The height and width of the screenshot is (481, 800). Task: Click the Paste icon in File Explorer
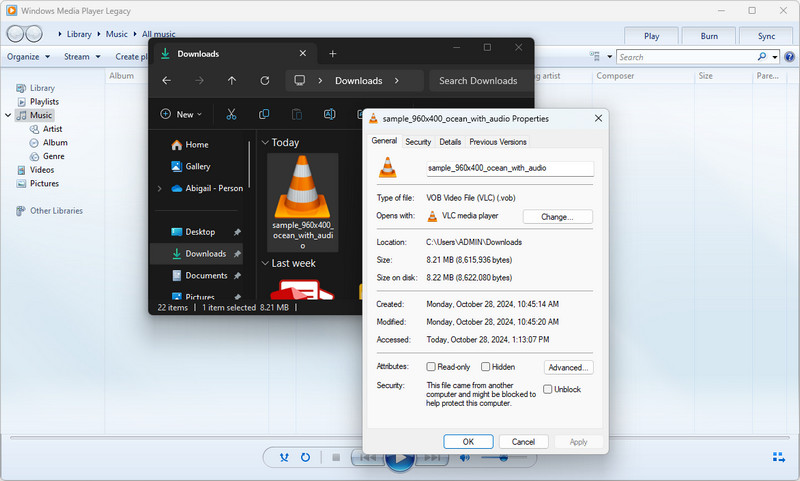pyautogui.click(x=296, y=114)
